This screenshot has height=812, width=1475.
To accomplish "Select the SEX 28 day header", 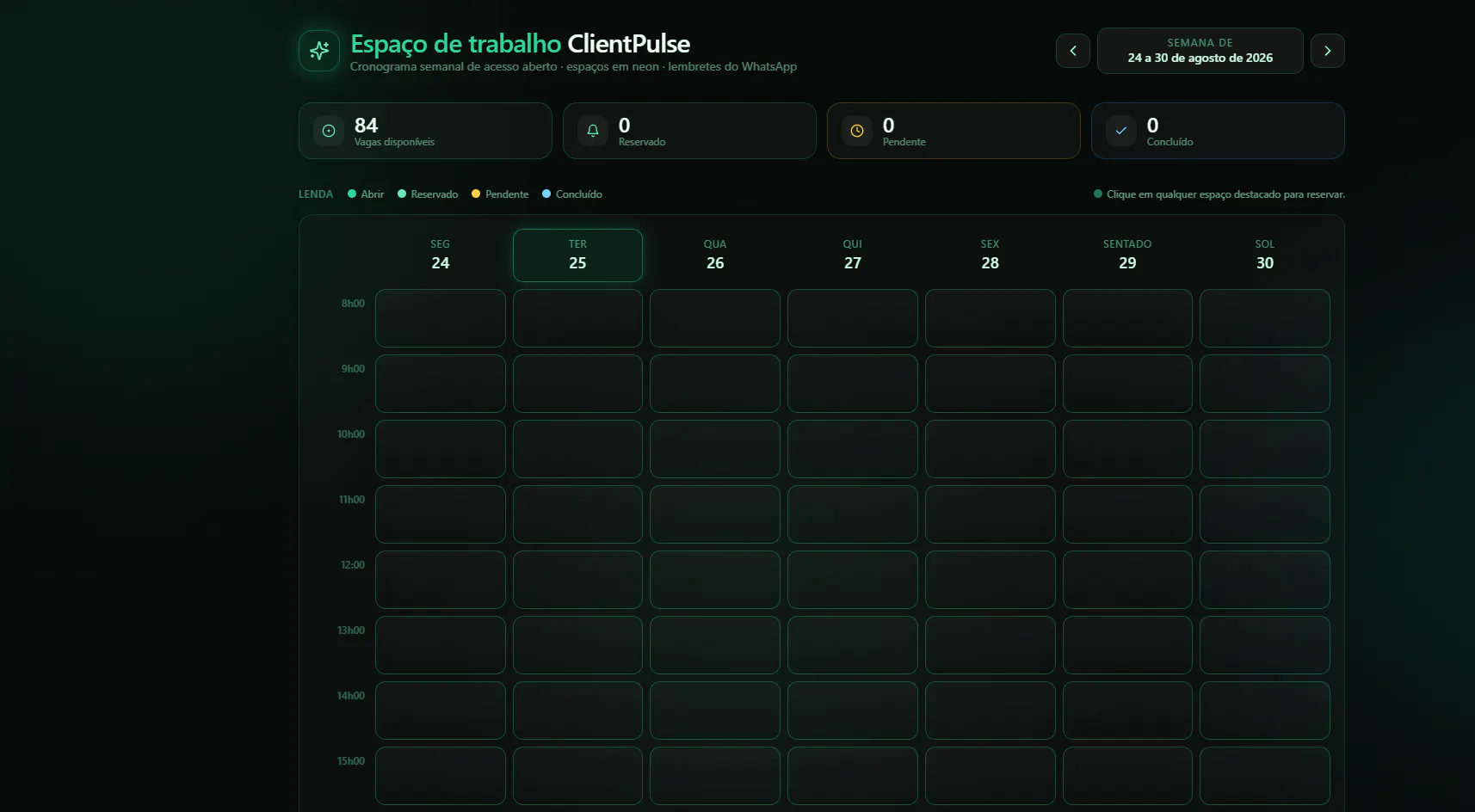I will 991,255.
